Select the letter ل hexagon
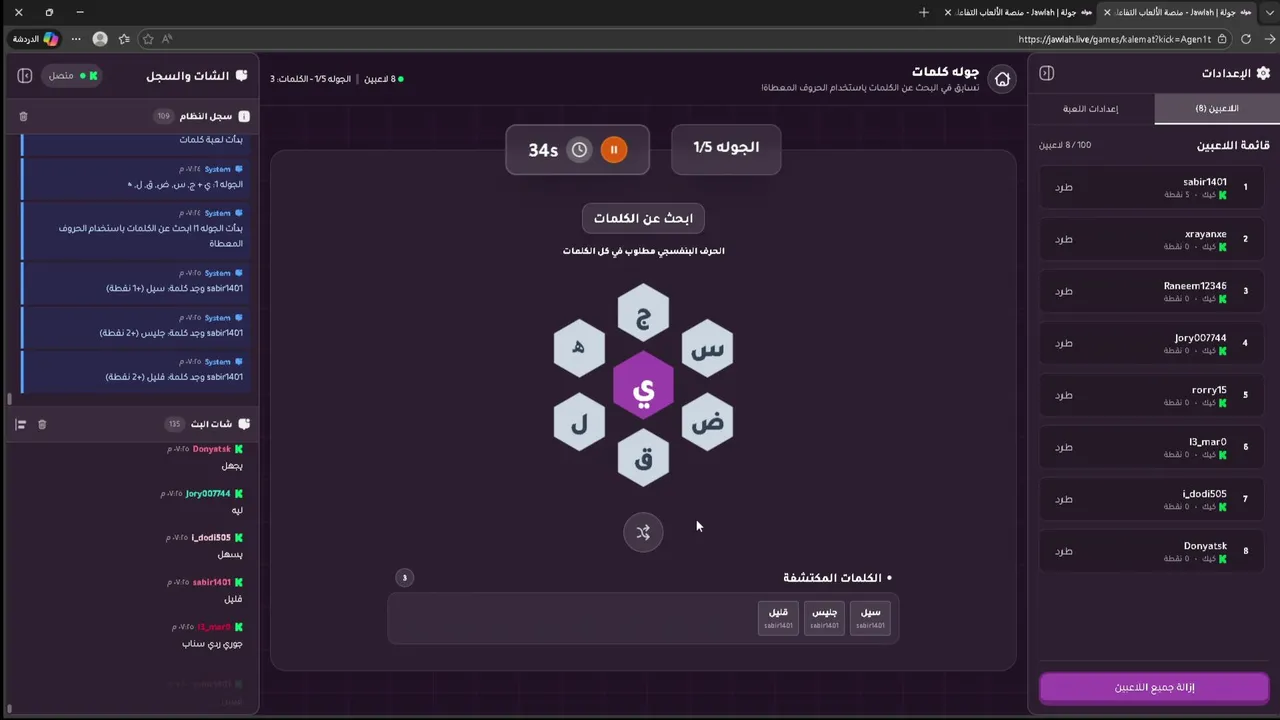 point(580,422)
